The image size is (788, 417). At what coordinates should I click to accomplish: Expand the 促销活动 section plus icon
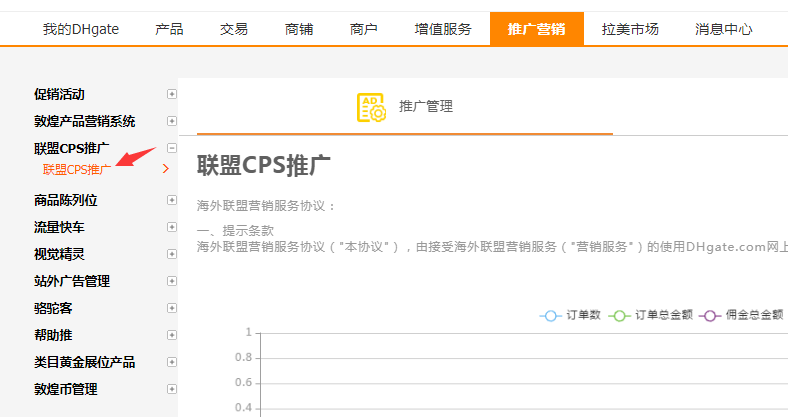(172, 94)
